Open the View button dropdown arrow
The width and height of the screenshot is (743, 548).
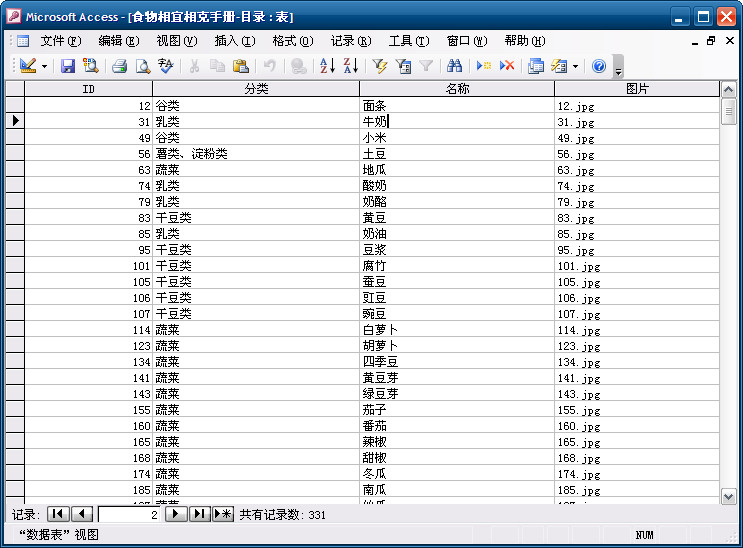[x=45, y=66]
